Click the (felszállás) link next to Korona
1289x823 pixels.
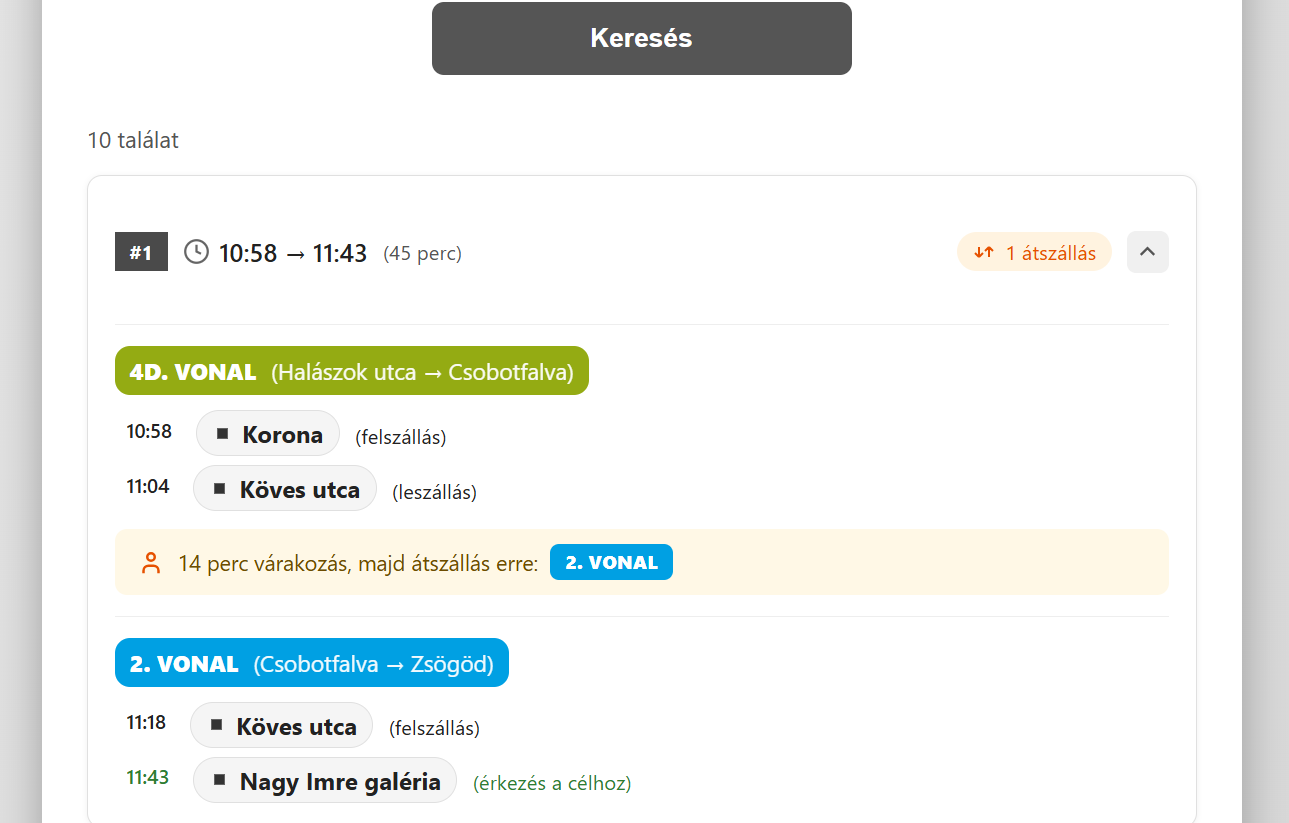coord(401,436)
